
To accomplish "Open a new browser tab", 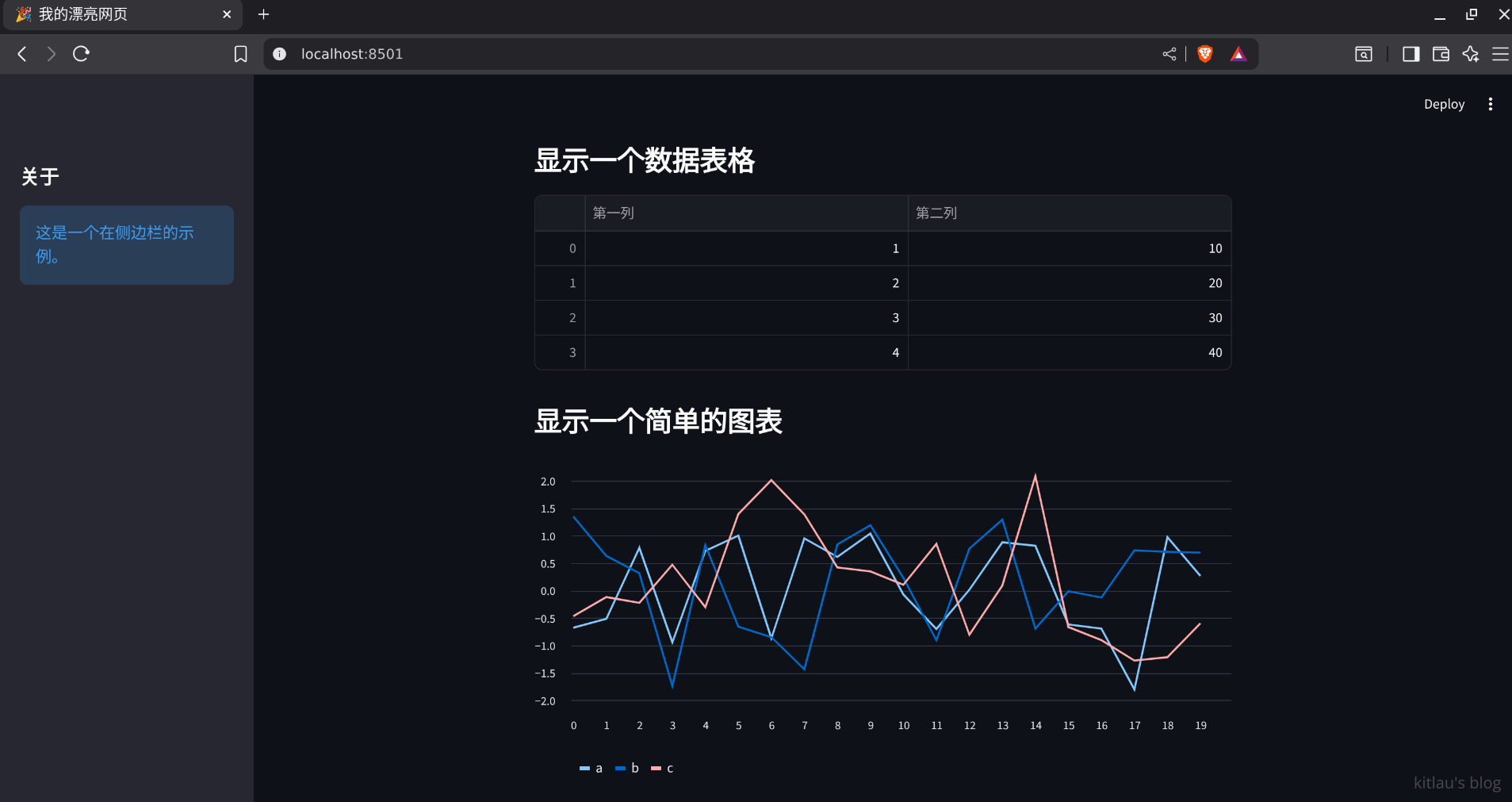I will pos(264,14).
